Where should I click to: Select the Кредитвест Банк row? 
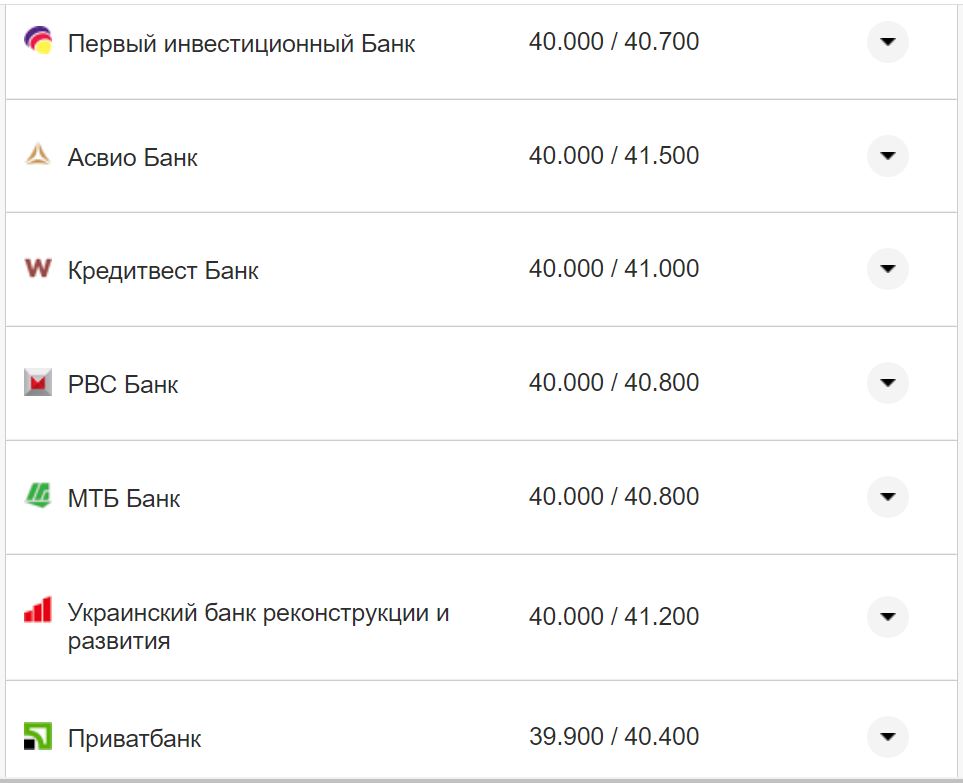click(162, 269)
